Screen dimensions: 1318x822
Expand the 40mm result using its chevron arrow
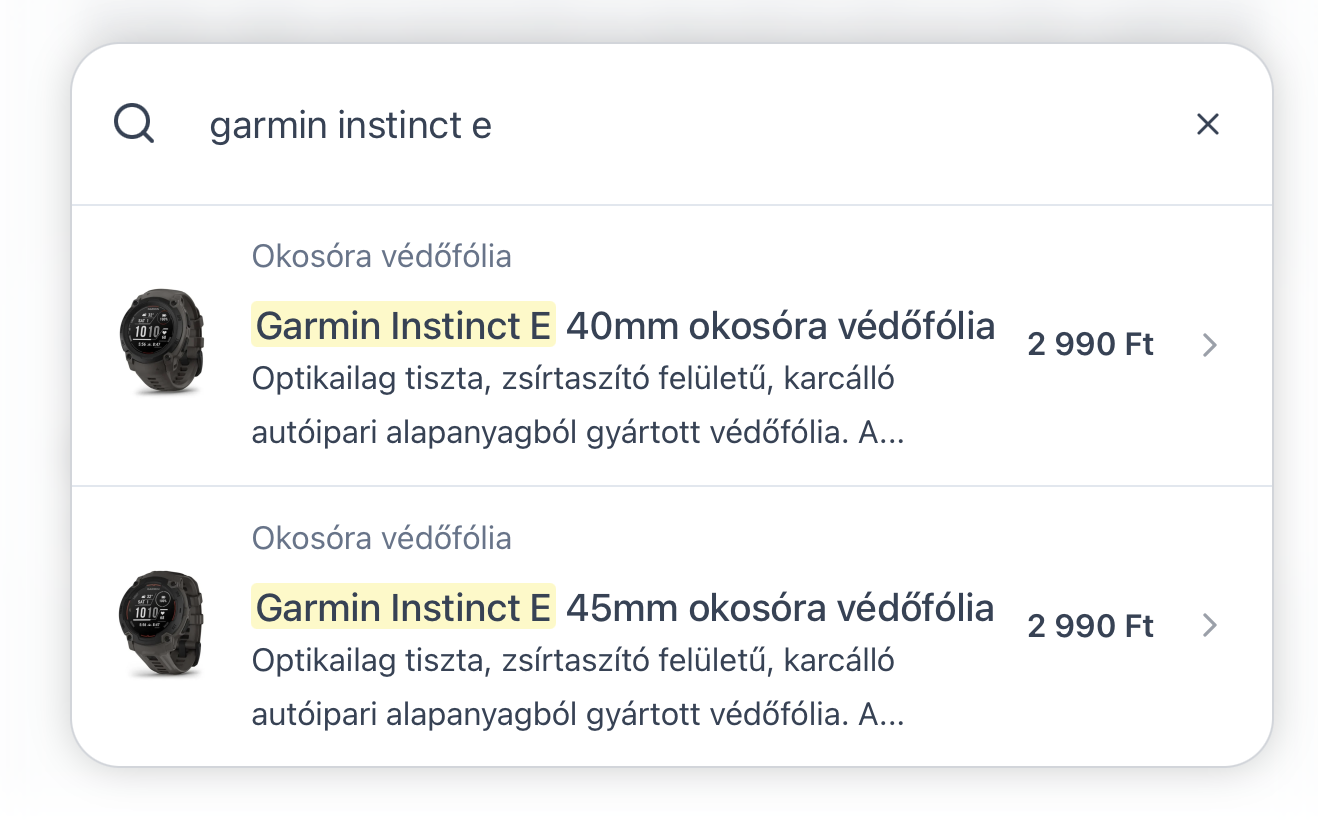click(x=1210, y=345)
